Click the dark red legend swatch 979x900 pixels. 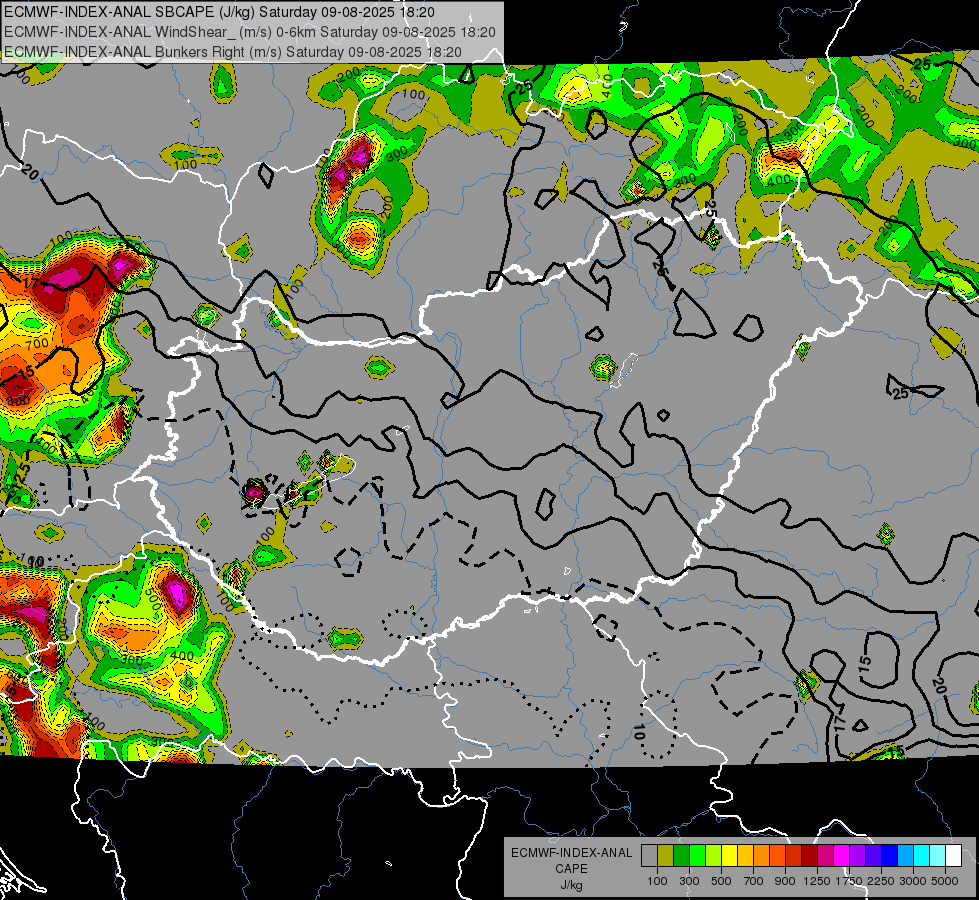pos(810,855)
